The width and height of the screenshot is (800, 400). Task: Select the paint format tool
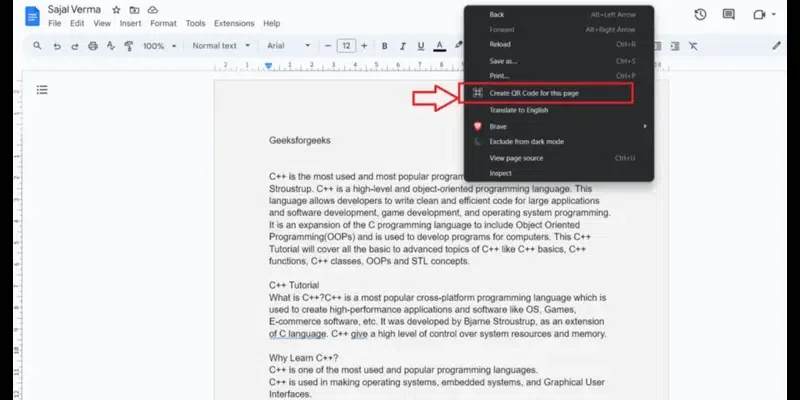point(129,46)
